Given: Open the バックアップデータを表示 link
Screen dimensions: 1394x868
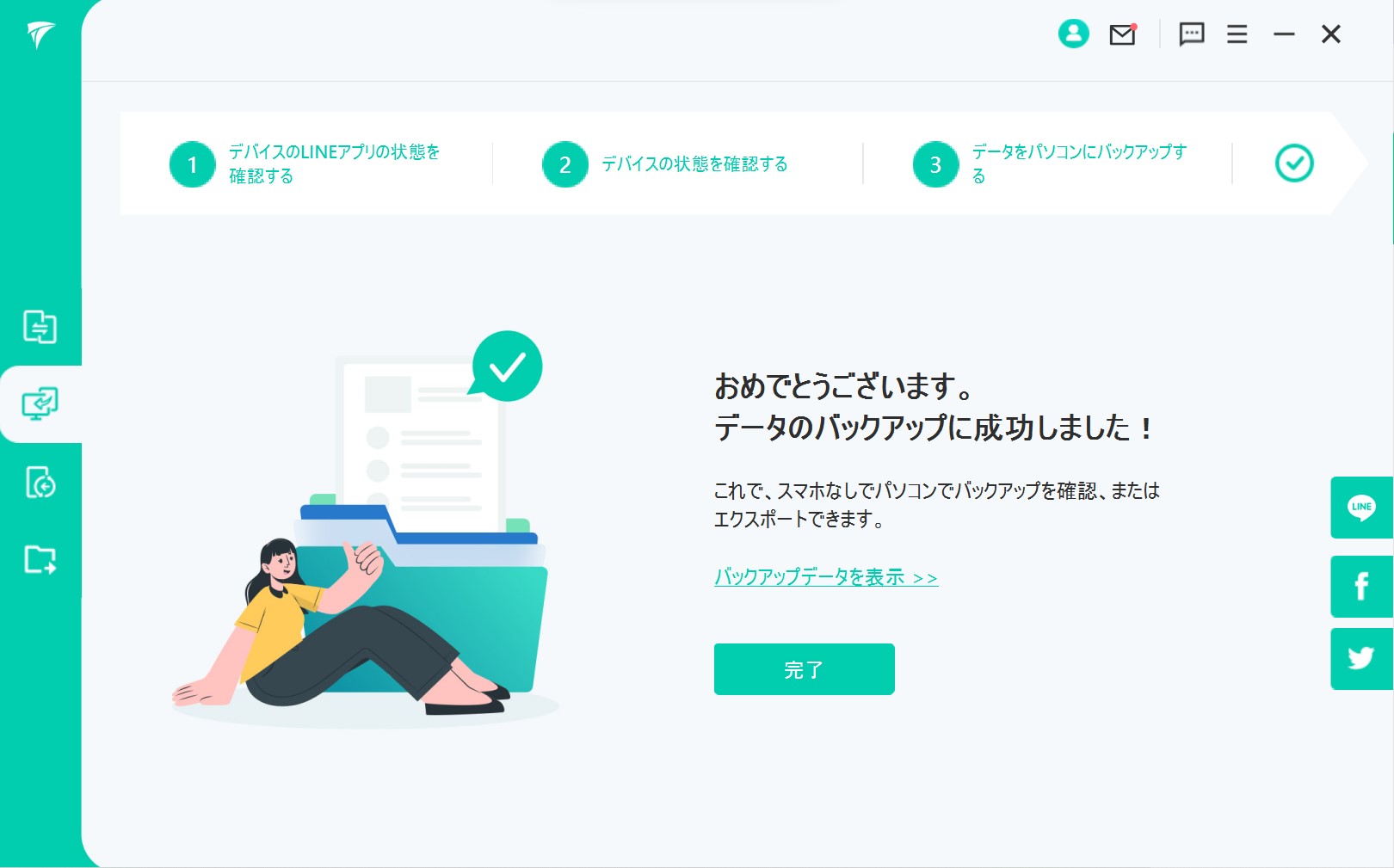Looking at the screenshot, I should (x=825, y=577).
